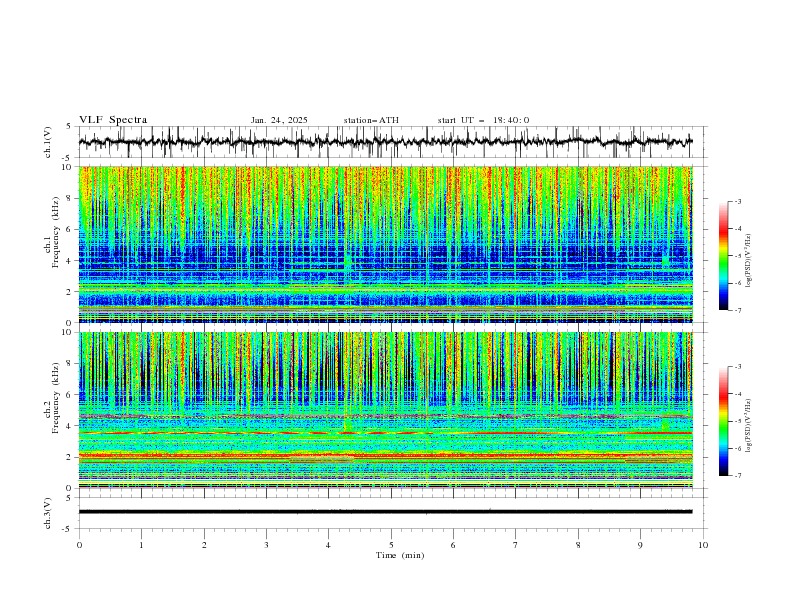Click the "station=ATH" header label
The image size is (792, 612).
[x=371, y=120]
